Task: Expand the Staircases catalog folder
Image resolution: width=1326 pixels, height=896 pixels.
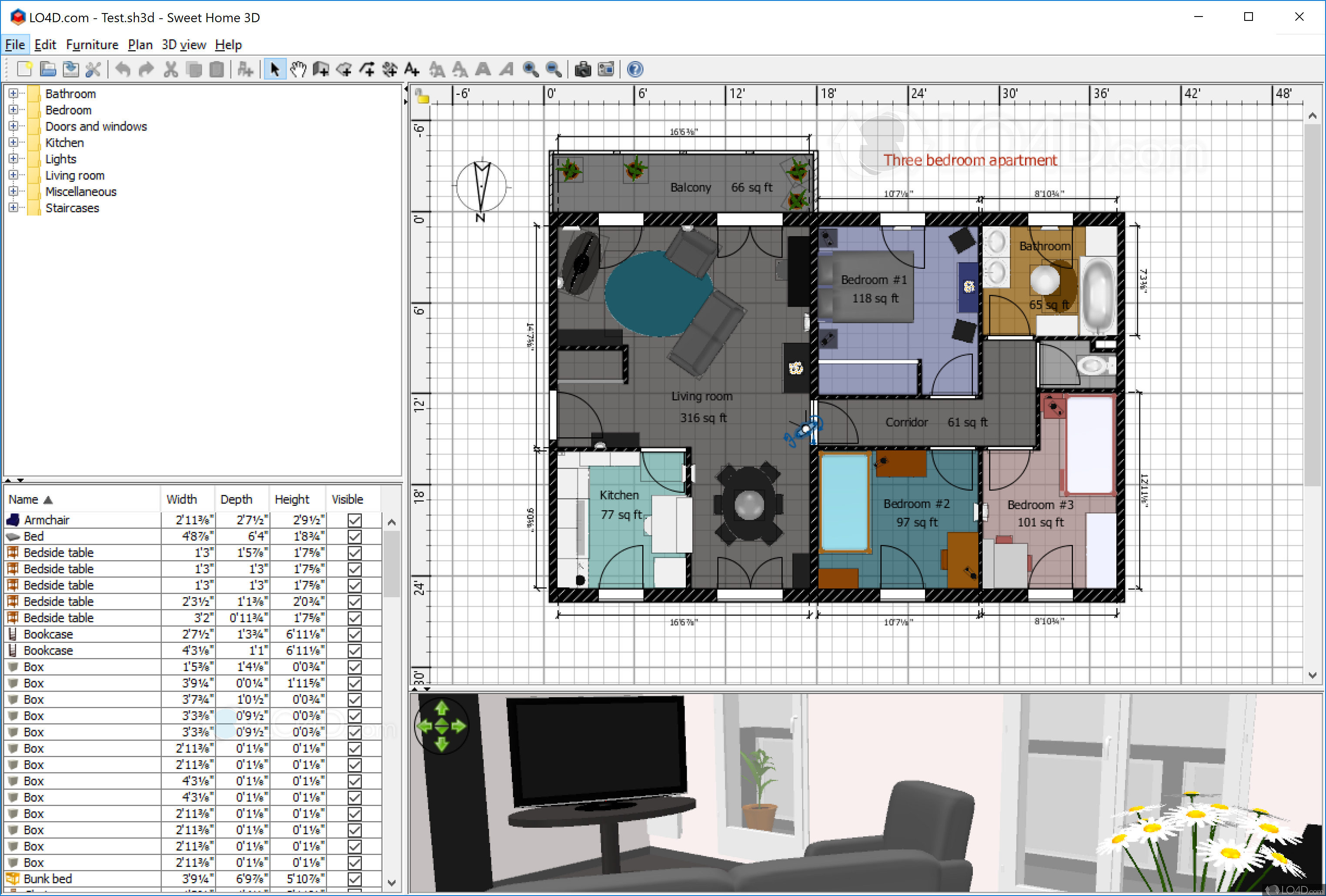Action: (x=13, y=208)
